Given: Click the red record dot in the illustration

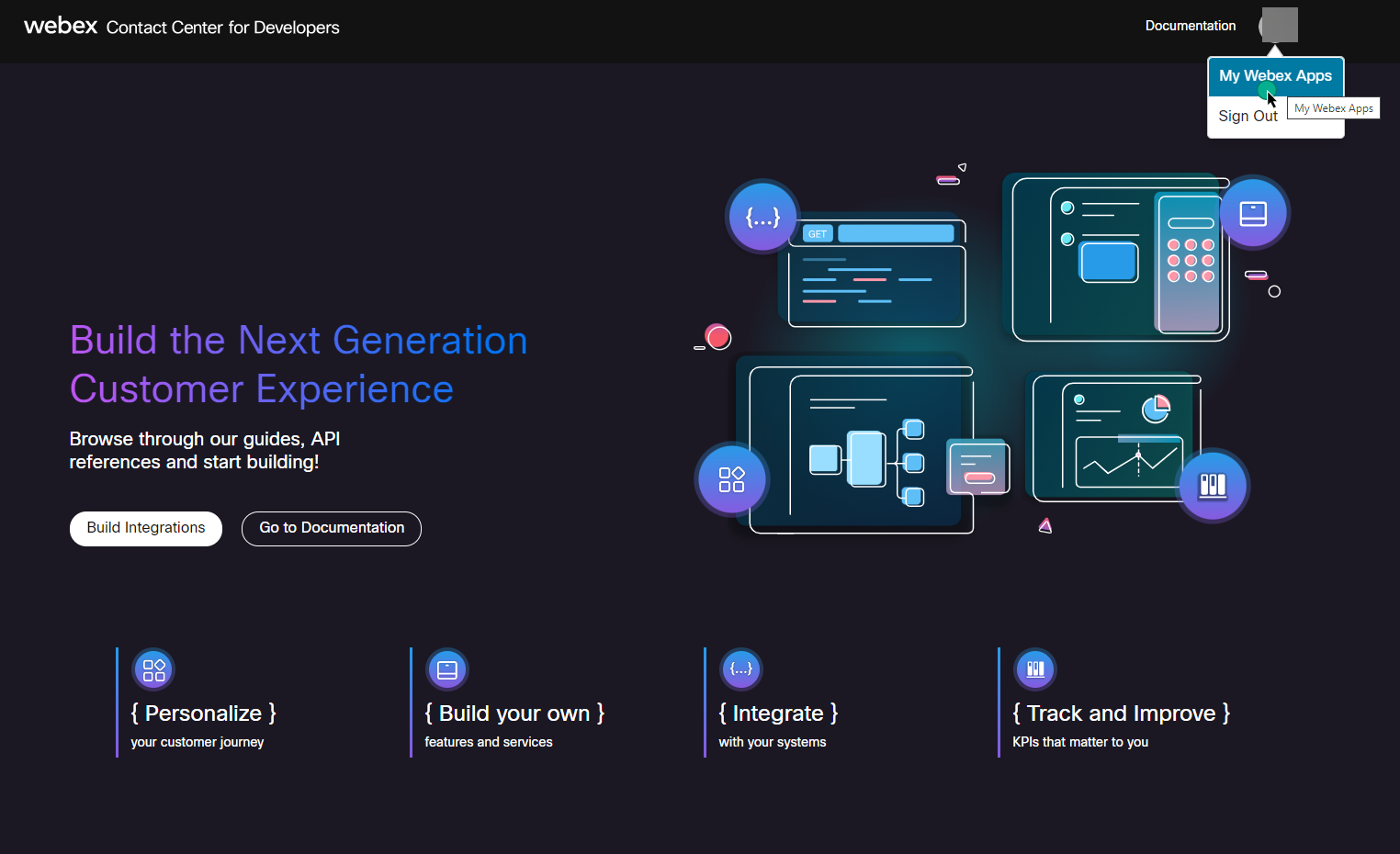Looking at the screenshot, I should pyautogui.click(x=716, y=337).
